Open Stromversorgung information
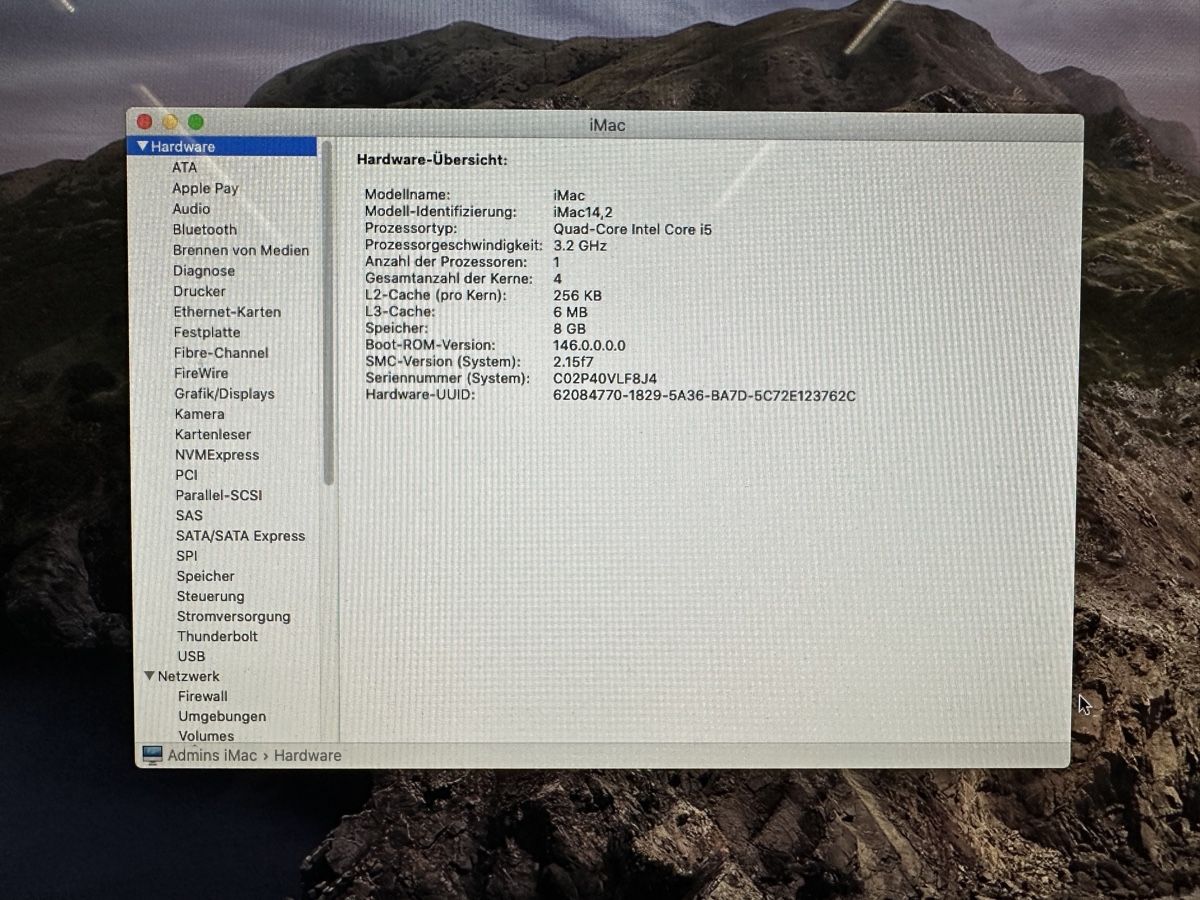1200x900 pixels. [234, 616]
